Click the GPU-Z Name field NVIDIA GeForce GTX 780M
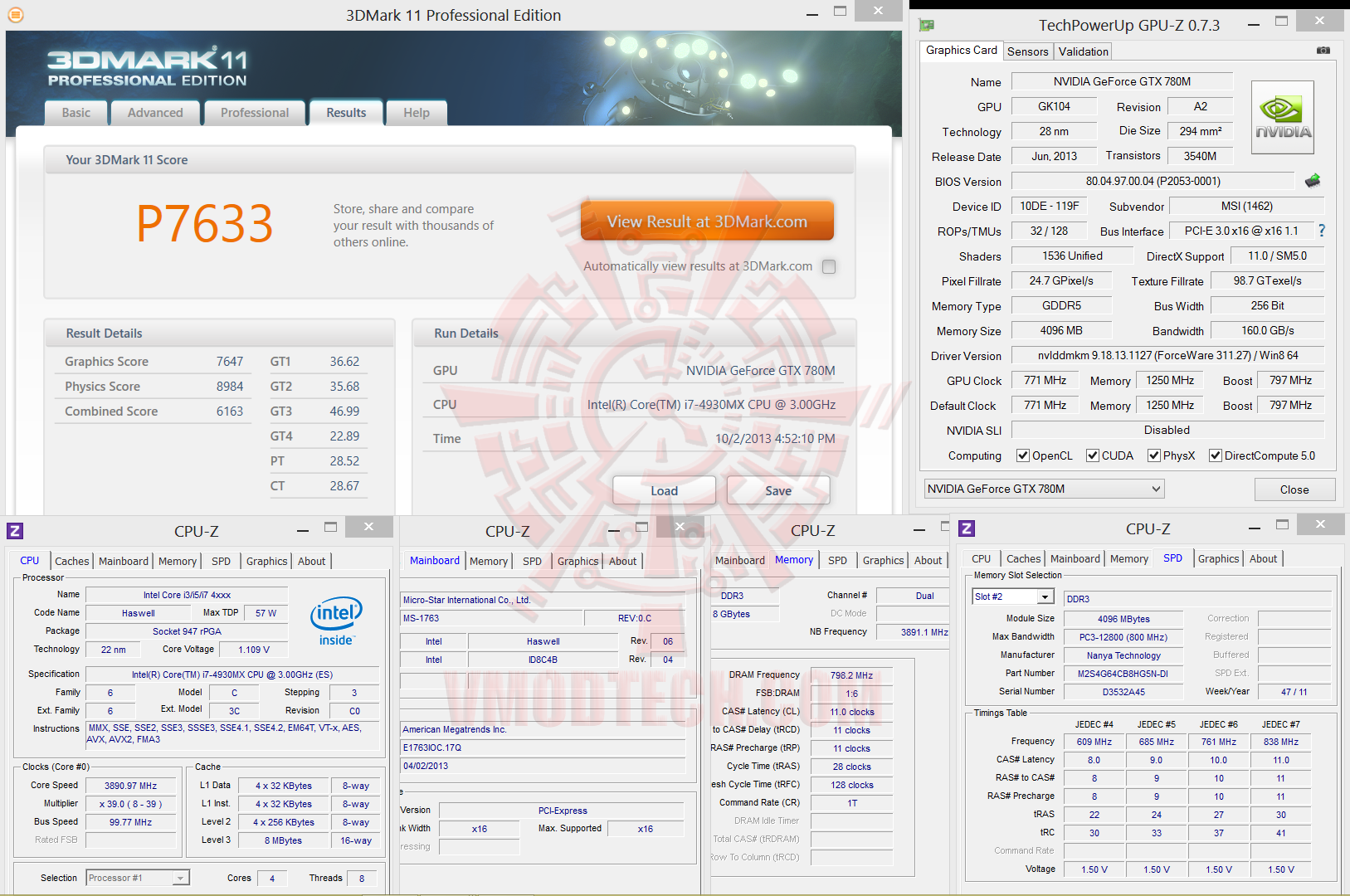The width and height of the screenshot is (1350, 896). click(x=1122, y=81)
